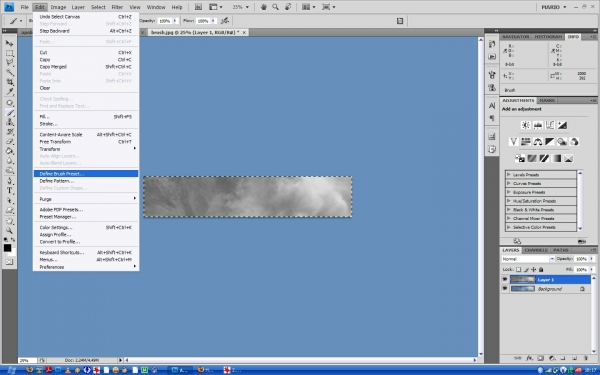Select the Eyedropper tool
This screenshot has width=600, height=375.
tap(9, 91)
